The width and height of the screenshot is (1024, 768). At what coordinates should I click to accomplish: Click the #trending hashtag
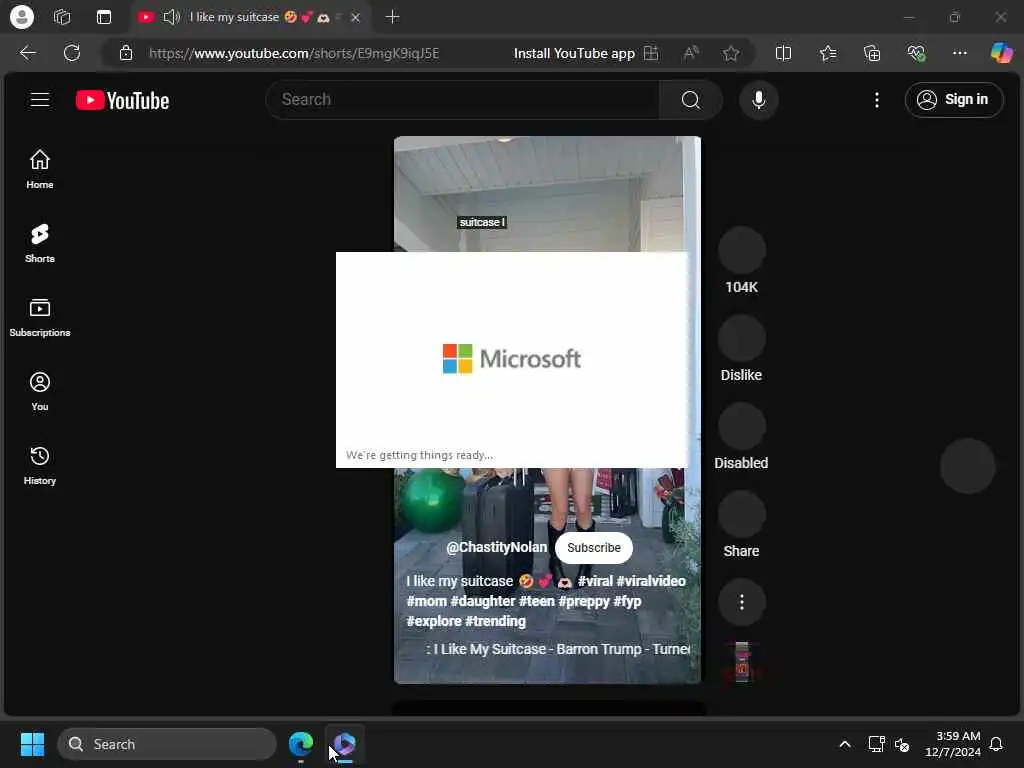(495, 621)
